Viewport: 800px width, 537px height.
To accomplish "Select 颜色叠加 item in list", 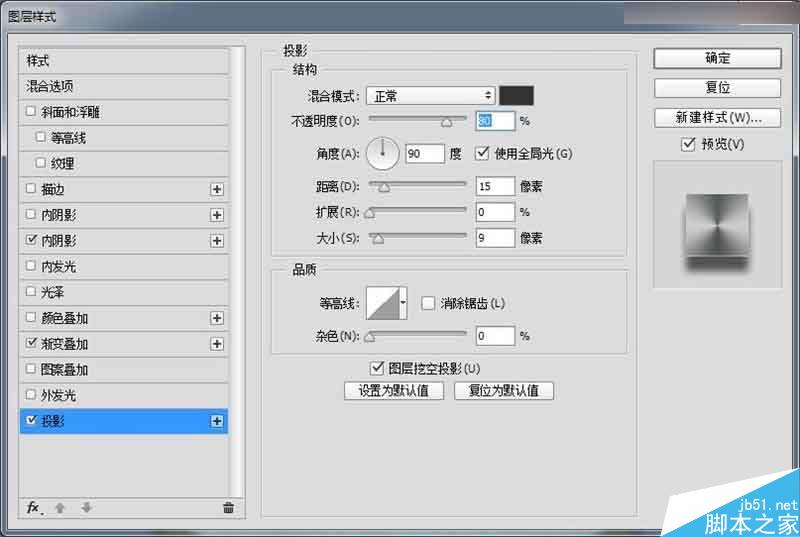I will [123, 318].
